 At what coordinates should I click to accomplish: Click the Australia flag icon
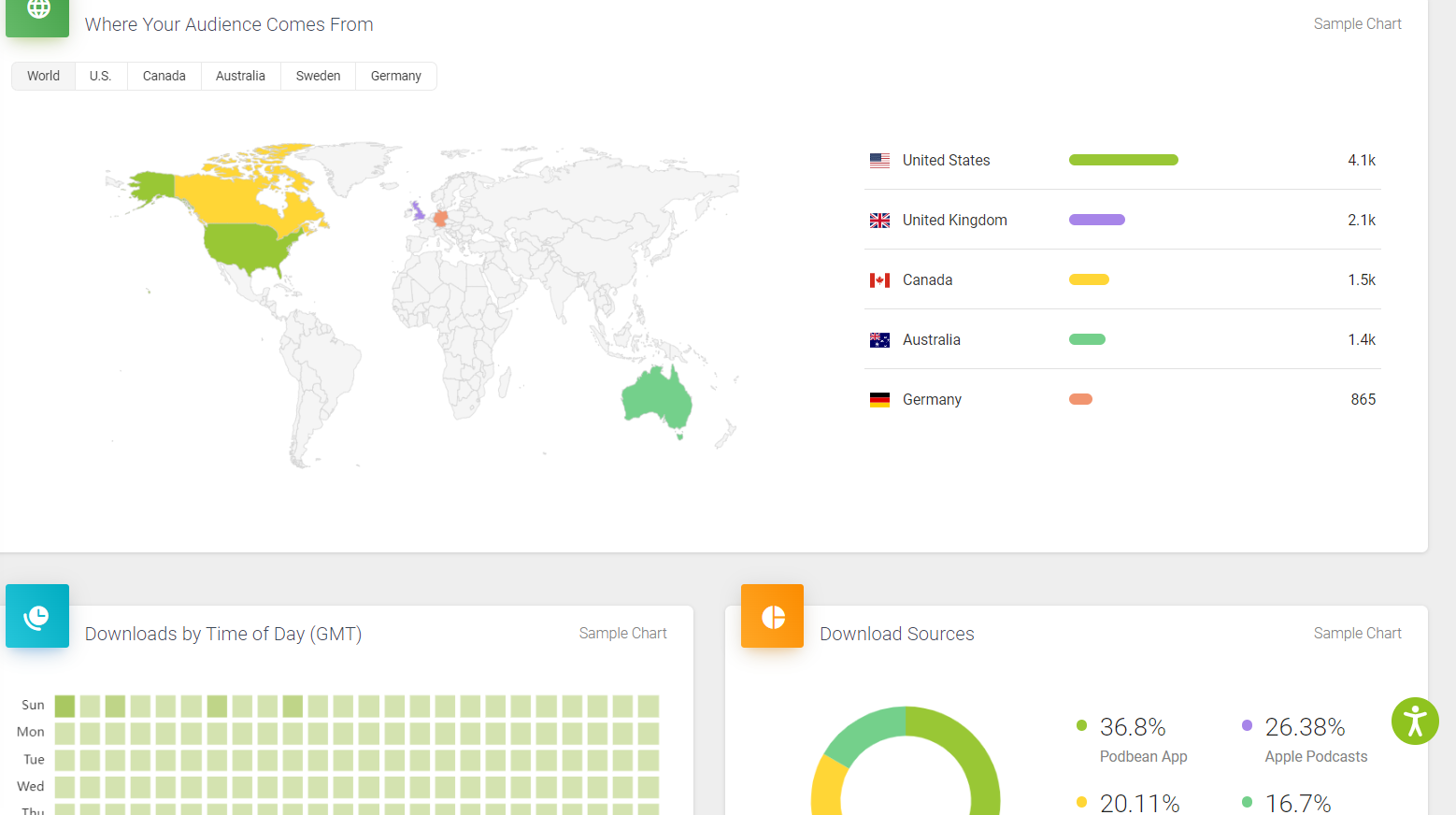pos(879,339)
